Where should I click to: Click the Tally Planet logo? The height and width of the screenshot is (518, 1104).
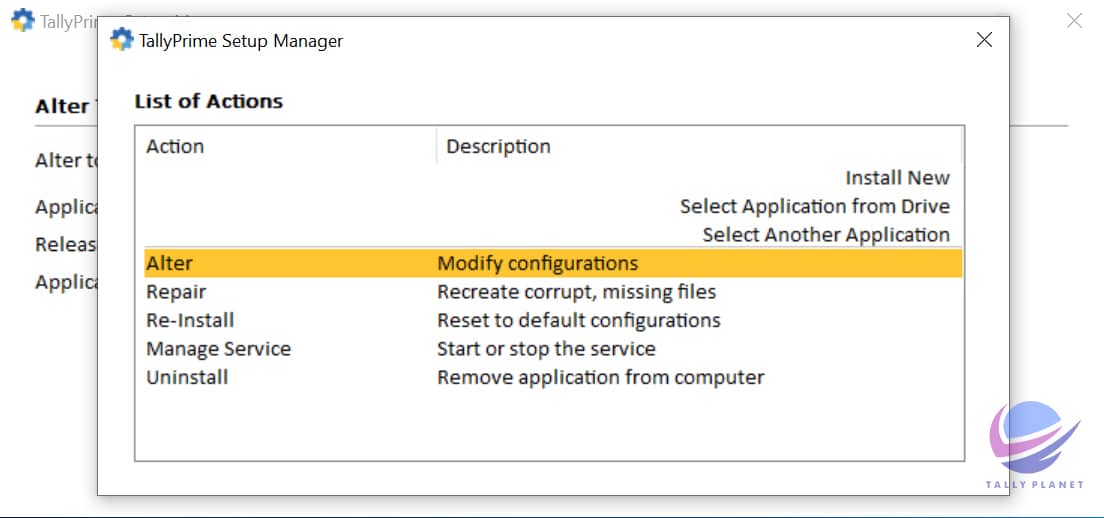(1035, 443)
